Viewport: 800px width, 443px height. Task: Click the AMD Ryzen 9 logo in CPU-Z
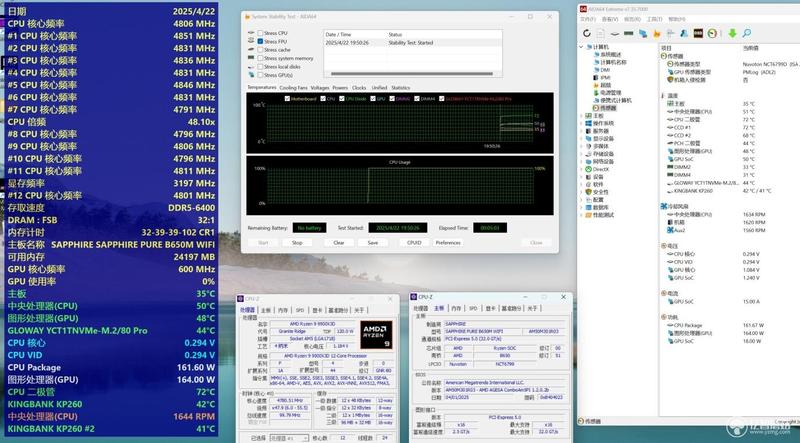pos(376,335)
